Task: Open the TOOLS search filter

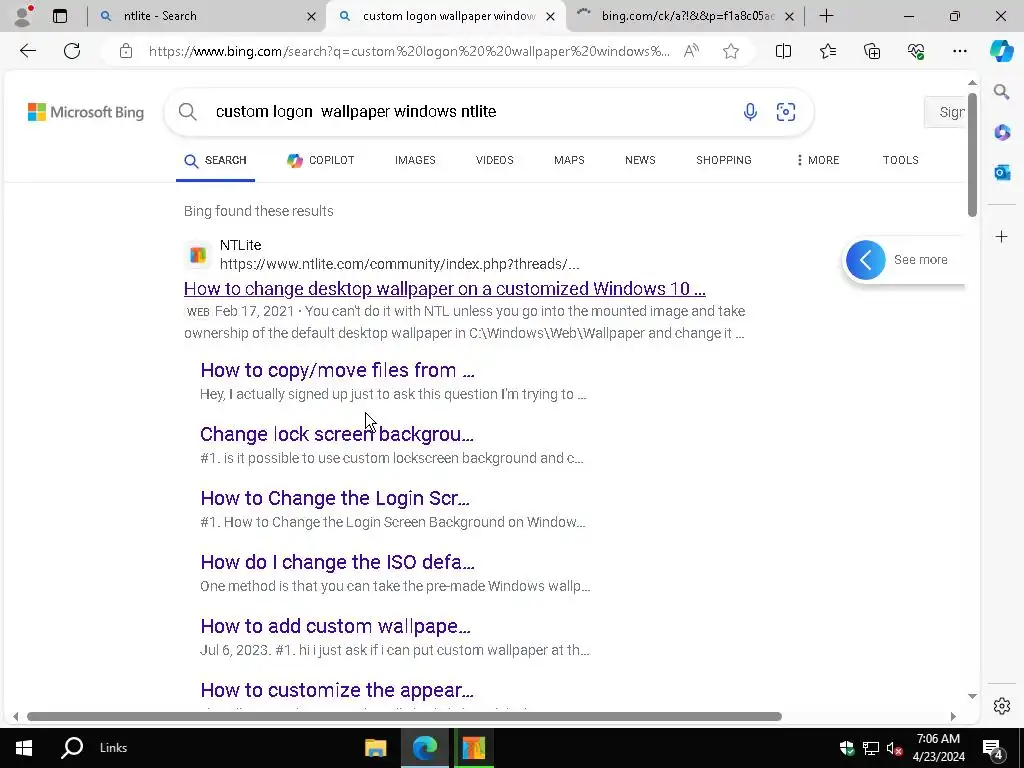Action: click(901, 160)
